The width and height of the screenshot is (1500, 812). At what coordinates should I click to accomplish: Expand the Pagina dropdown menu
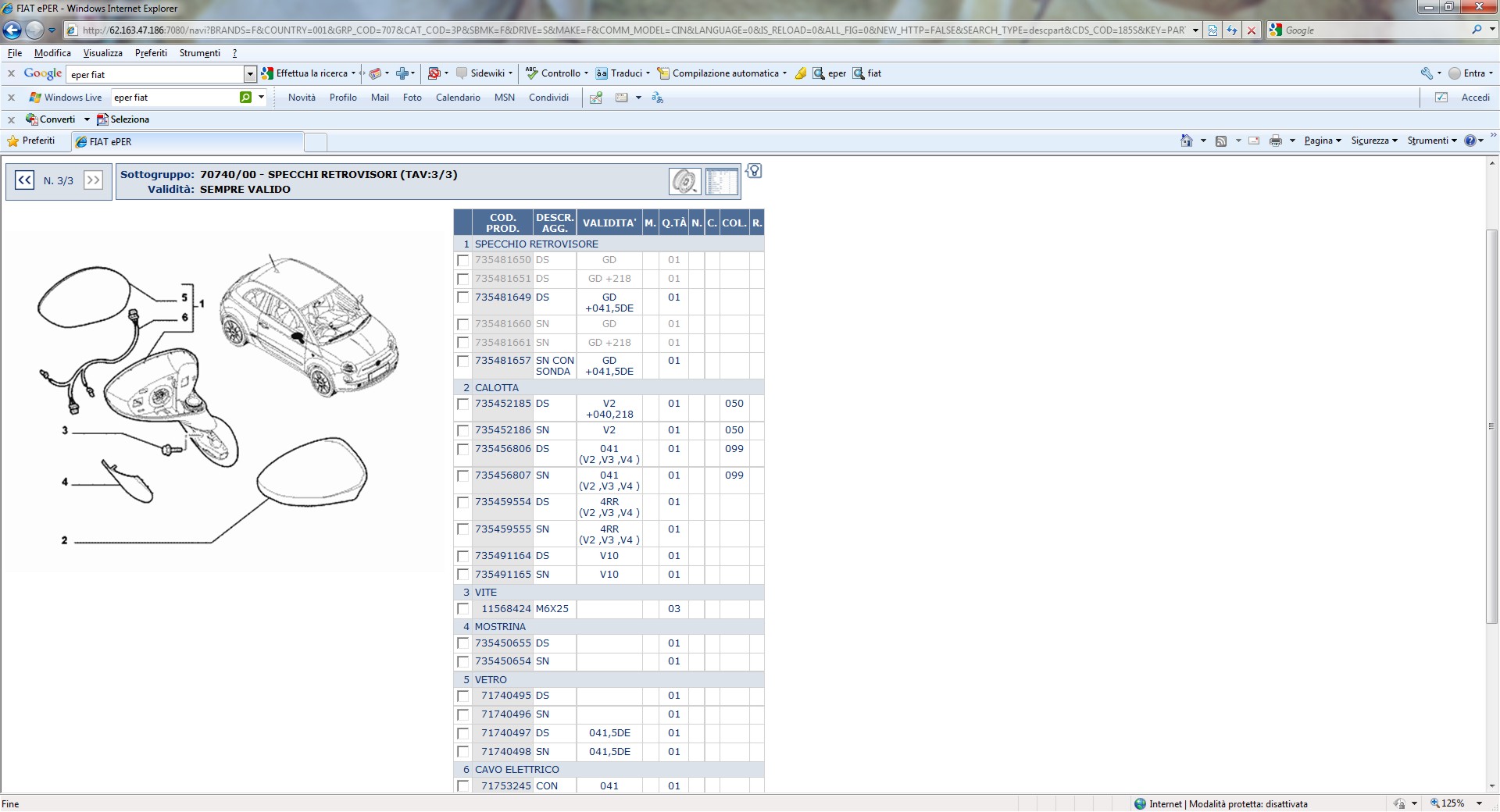click(x=1322, y=141)
